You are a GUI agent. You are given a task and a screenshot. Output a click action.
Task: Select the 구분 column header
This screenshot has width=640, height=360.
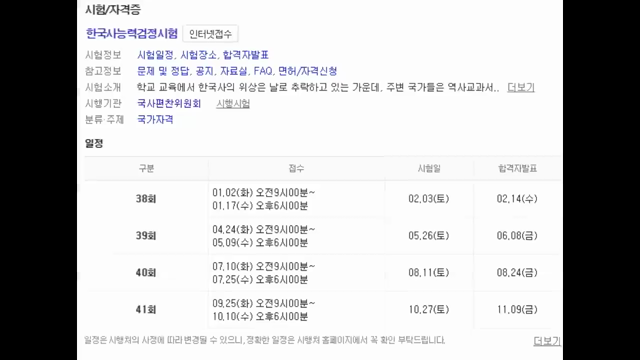coord(146,169)
